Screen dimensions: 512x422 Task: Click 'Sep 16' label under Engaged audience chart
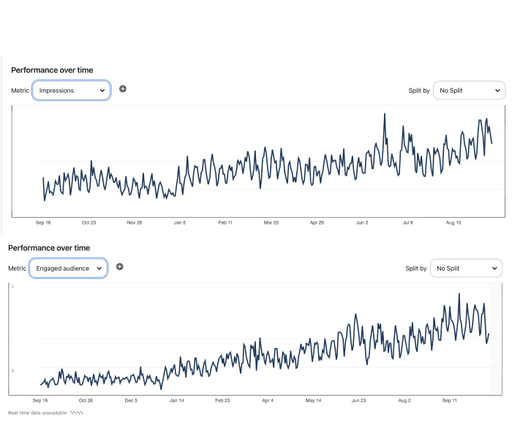pos(40,400)
